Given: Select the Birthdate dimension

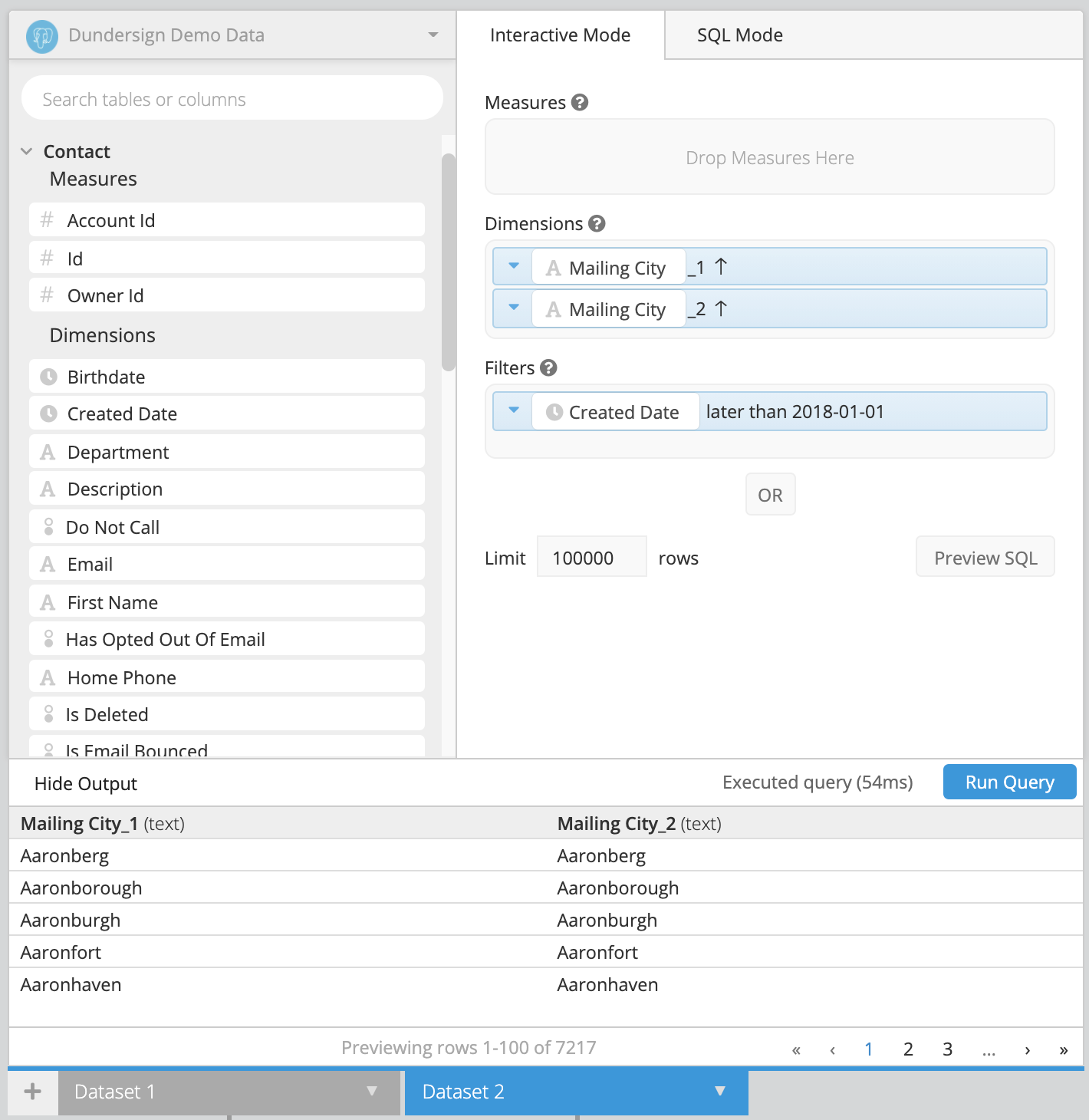Looking at the screenshot, I should coord(227,377).
